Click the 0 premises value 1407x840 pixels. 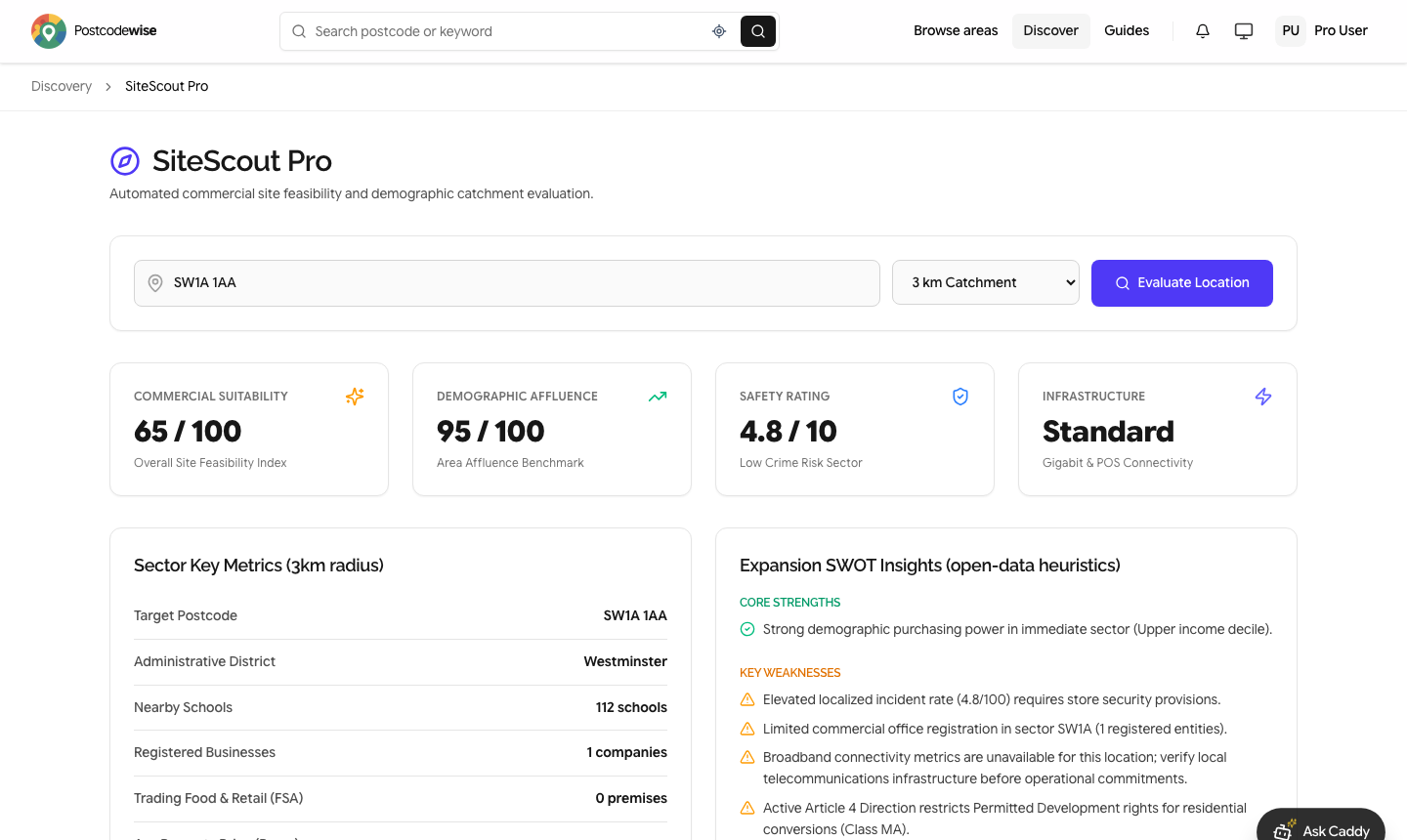click(631, 799)
